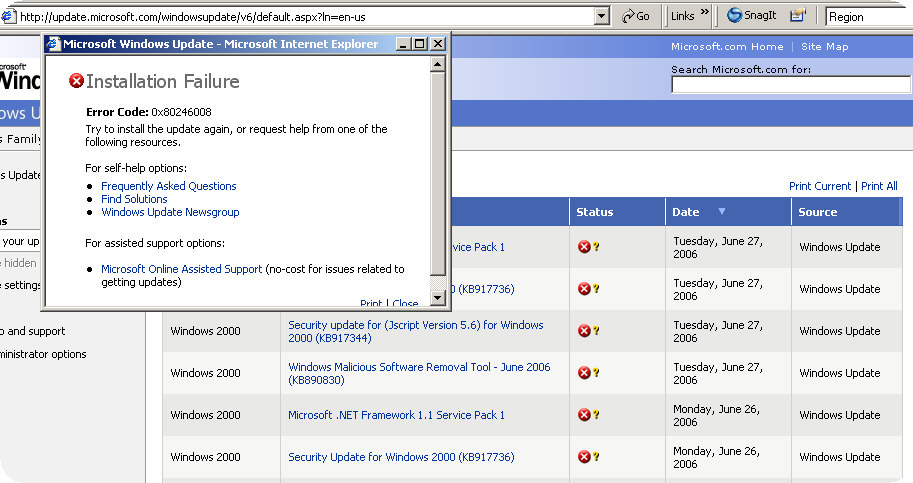Image resolution: width=913 pixels, height=483 pixels.
Task: Click the address bar URL field
Action: pos(306,16)
